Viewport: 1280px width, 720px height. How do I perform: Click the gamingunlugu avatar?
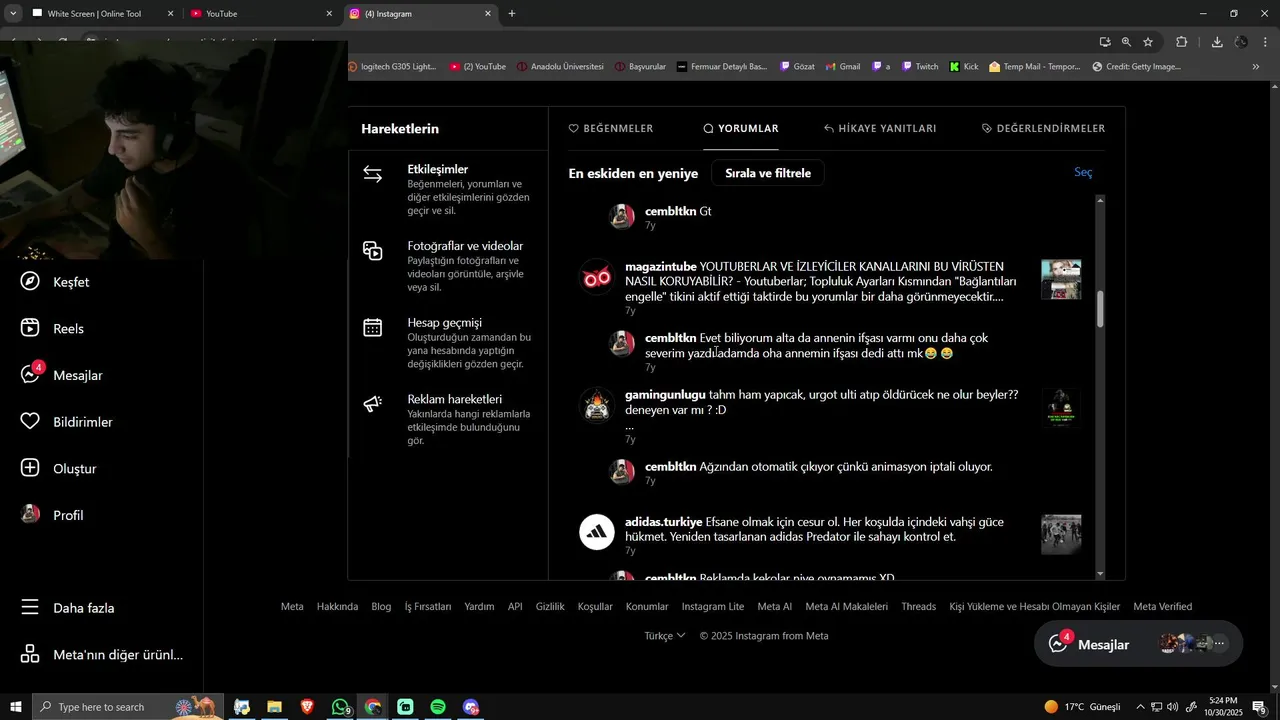(x=597, y=405)
